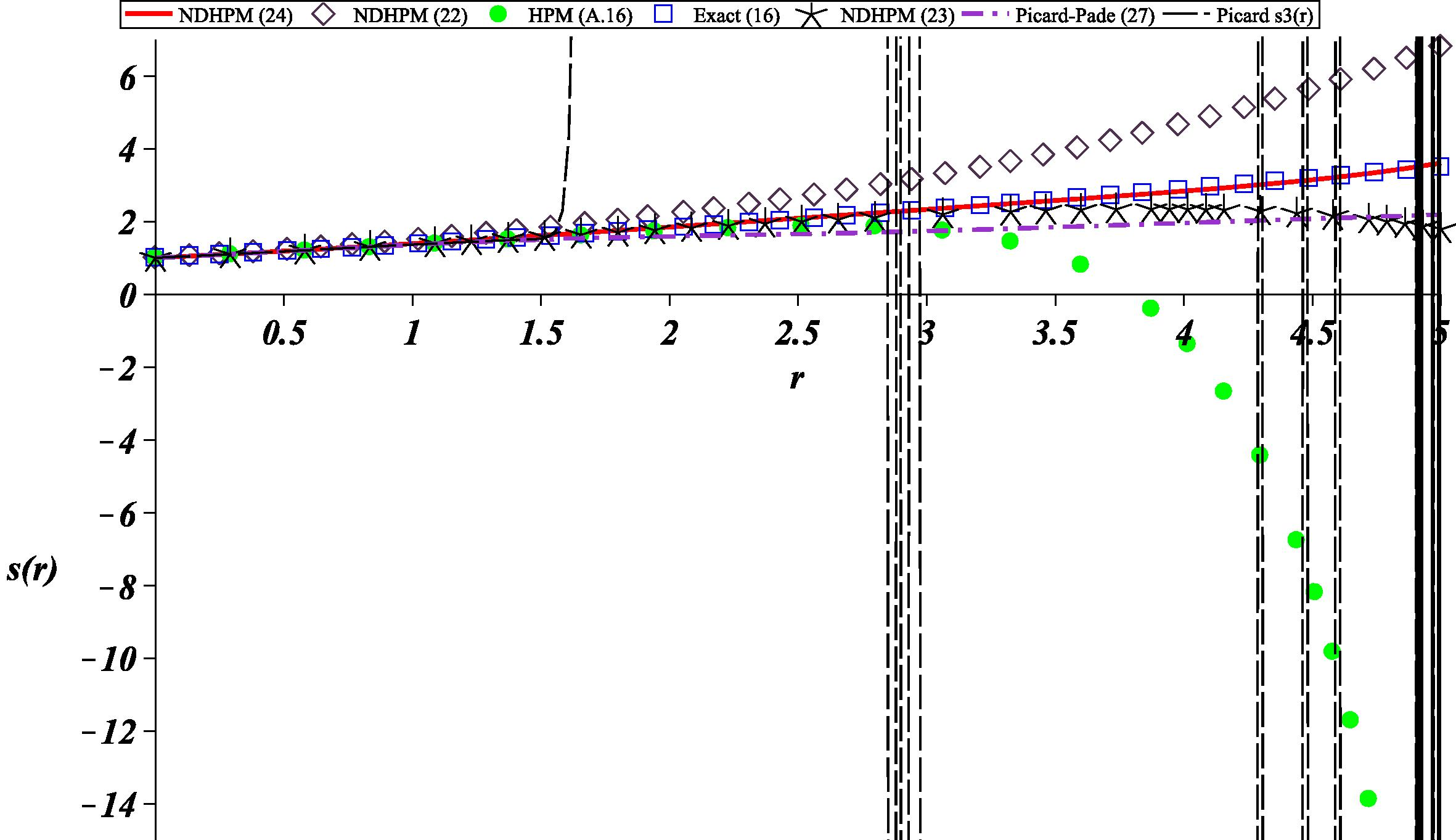This screenshot has width=1456, height=840.
Task: Click the y-axis tick label −2
Action: (118, 370)
